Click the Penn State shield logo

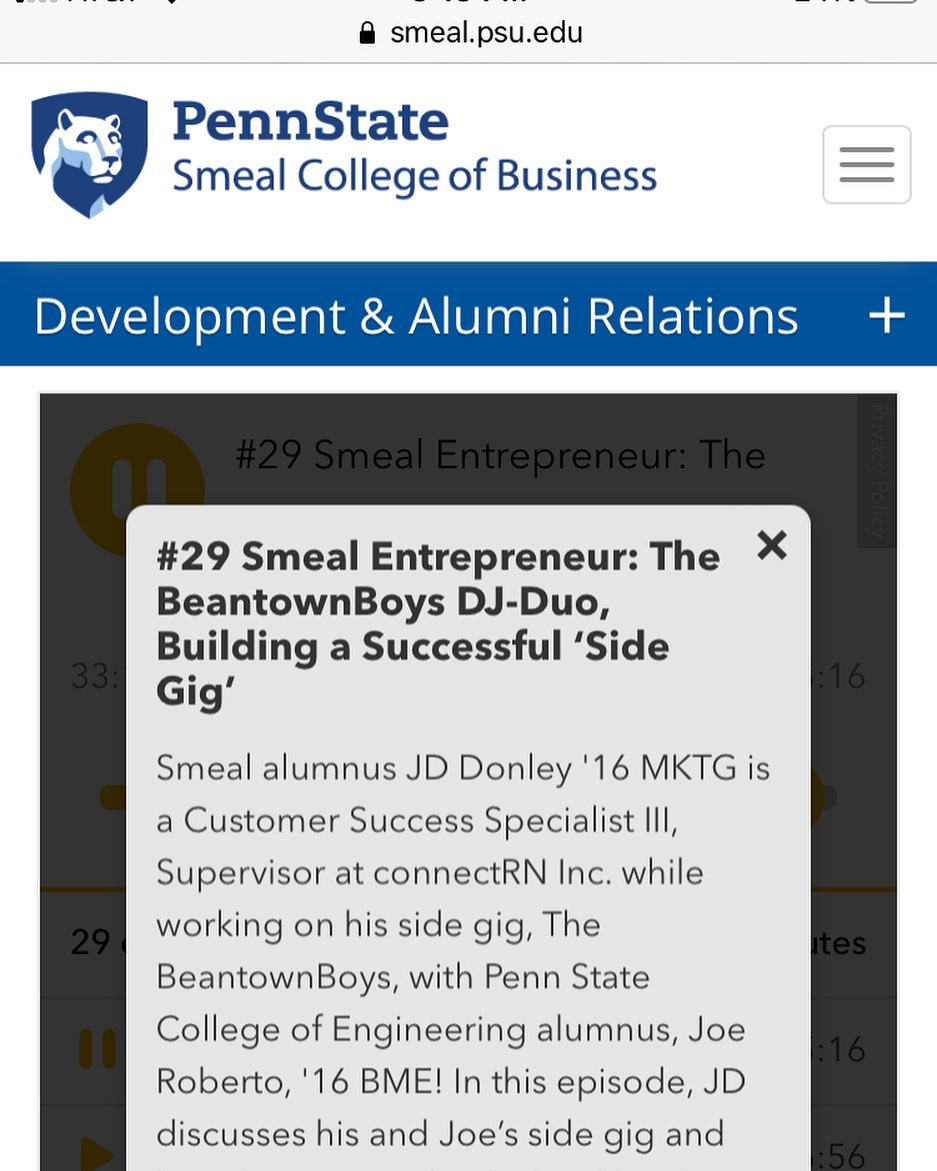click(90, 155)
